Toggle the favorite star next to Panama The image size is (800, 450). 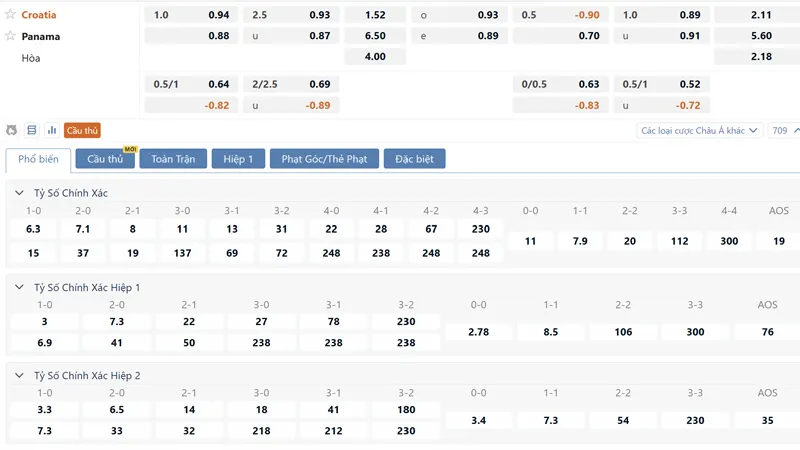pos(10,36)
